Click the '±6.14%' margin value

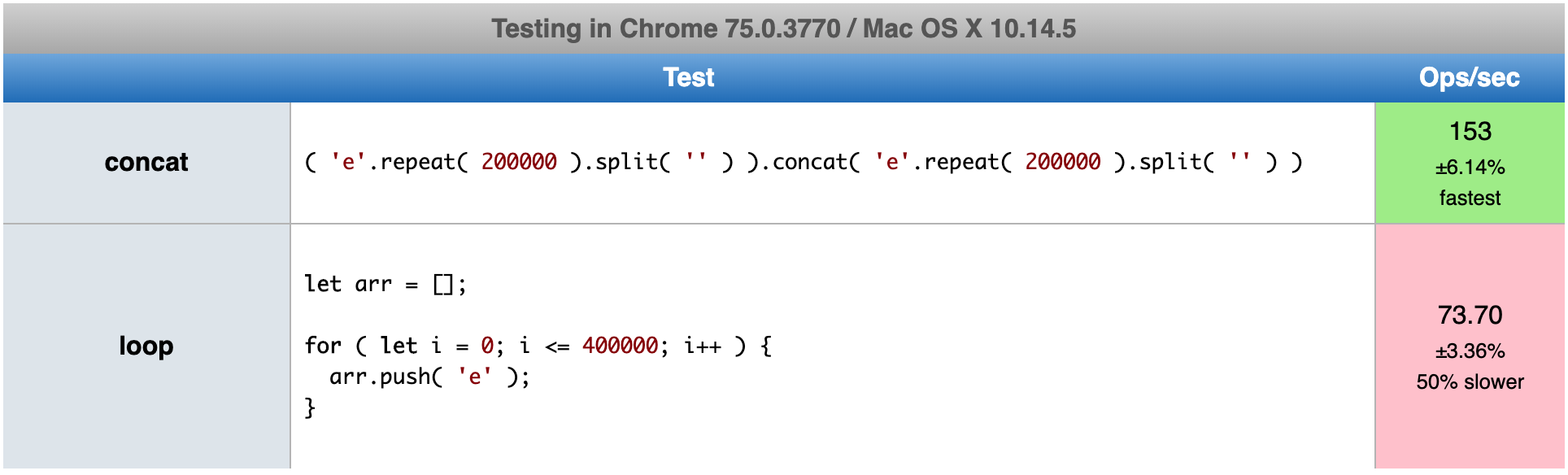[1470, 168]
